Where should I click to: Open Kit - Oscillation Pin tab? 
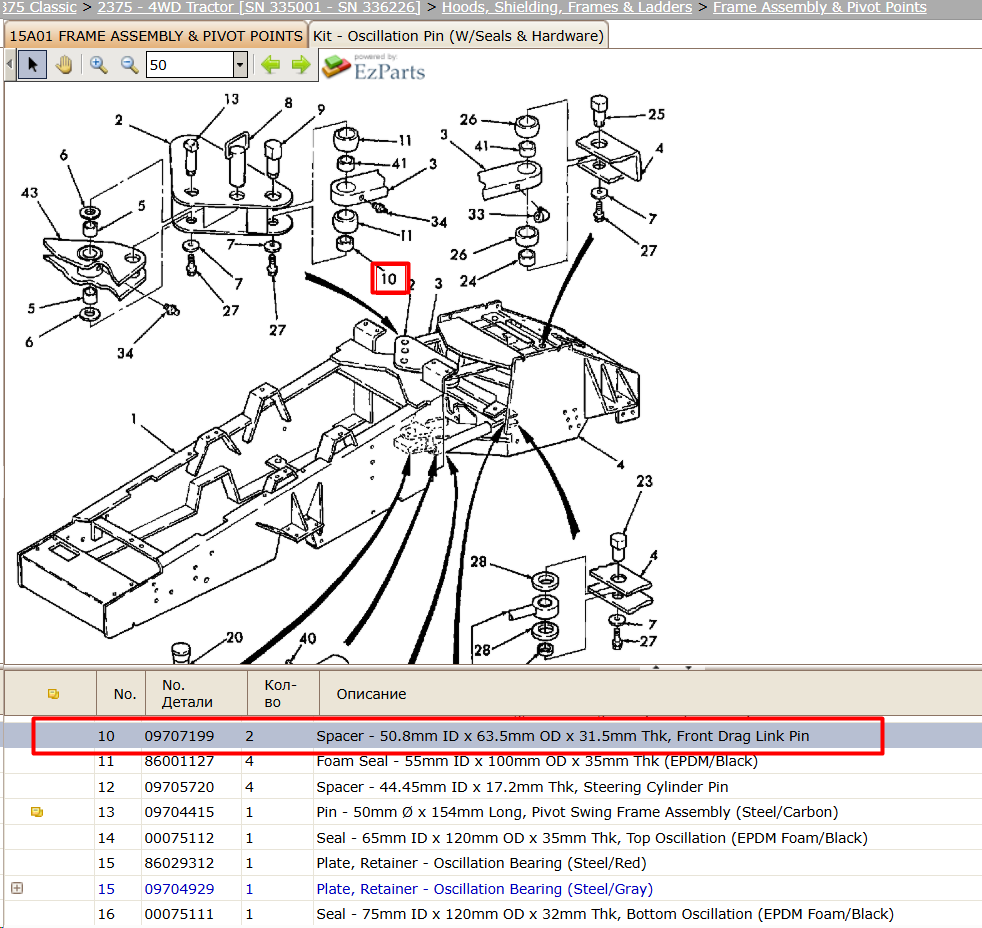click(458, 36)
